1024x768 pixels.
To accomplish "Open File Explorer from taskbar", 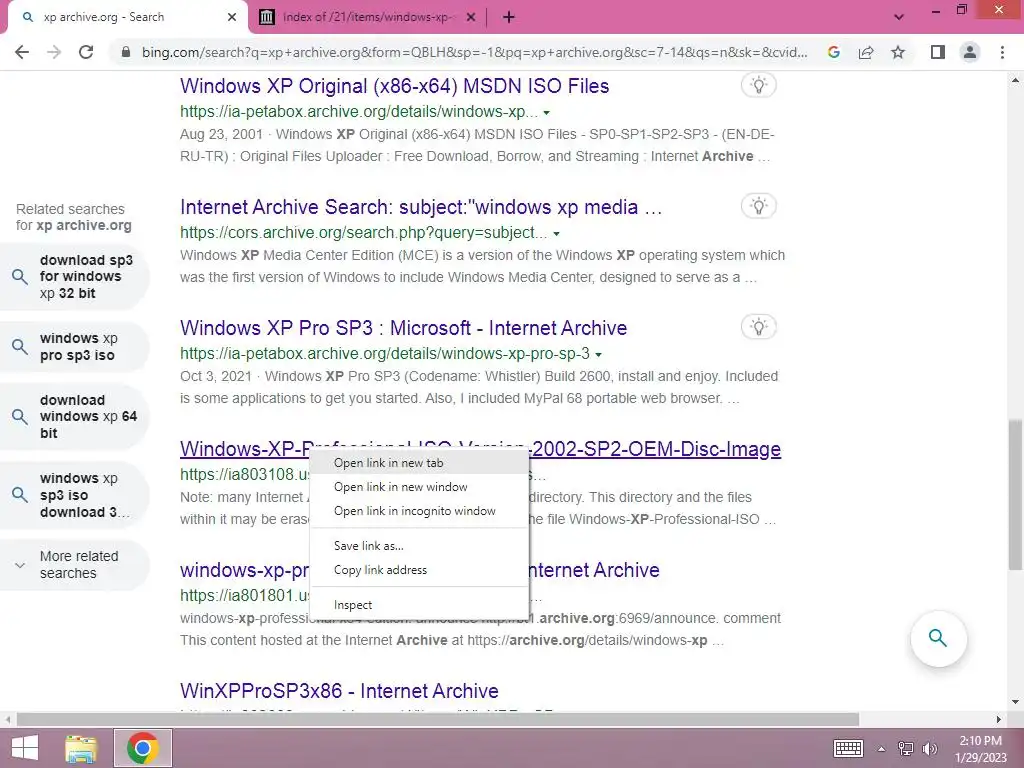I will pos(81,748).
